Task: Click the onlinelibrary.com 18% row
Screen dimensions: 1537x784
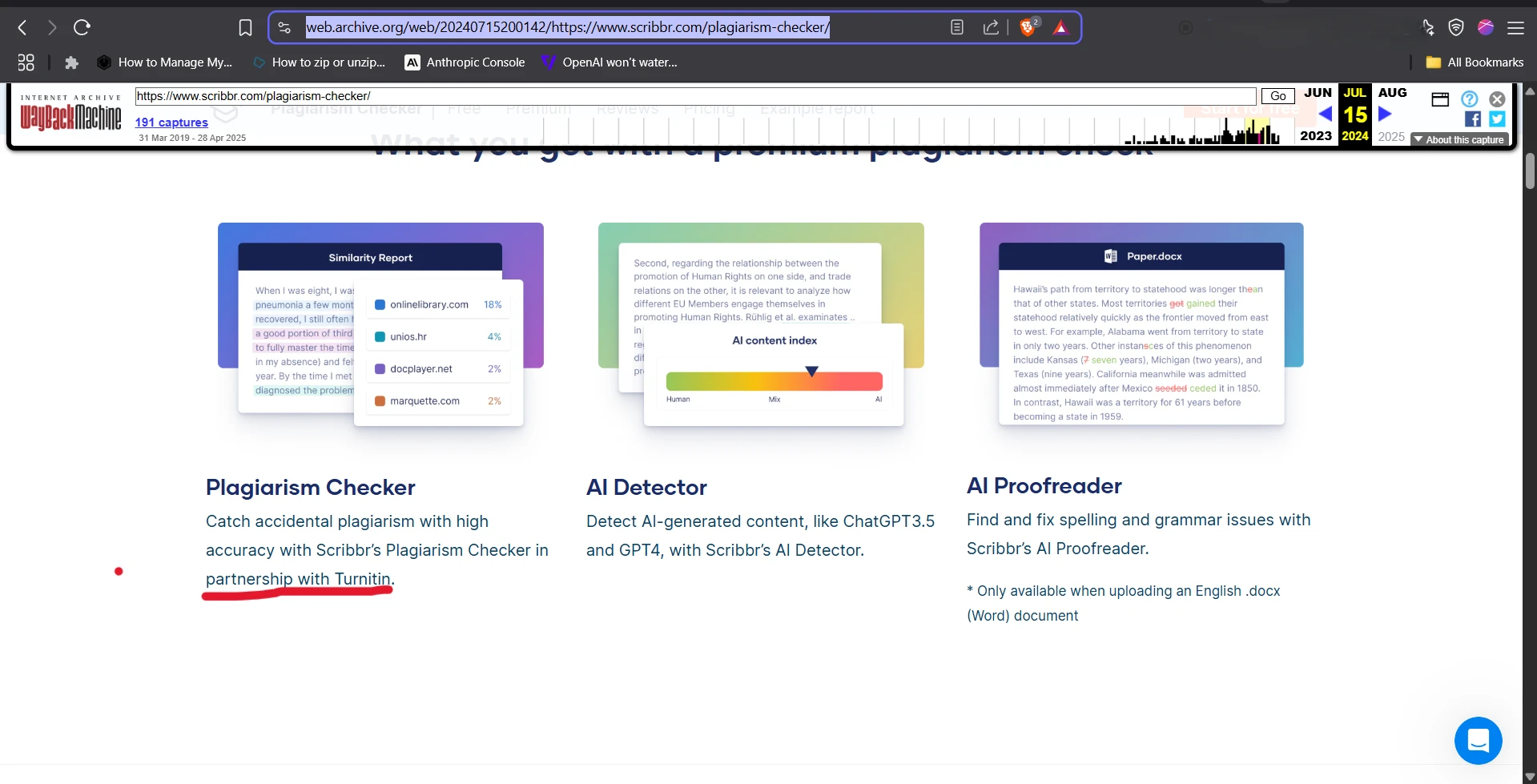Action: (x=439, y=305)
